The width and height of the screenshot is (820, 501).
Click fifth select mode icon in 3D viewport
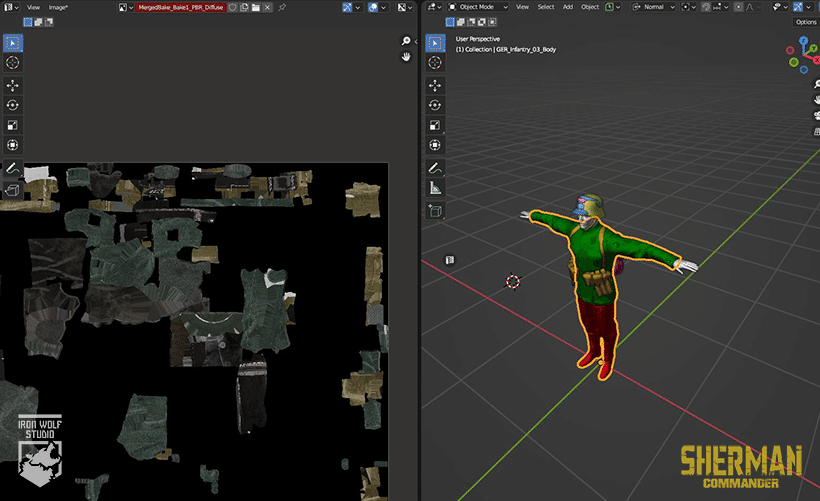coord(492,22)
